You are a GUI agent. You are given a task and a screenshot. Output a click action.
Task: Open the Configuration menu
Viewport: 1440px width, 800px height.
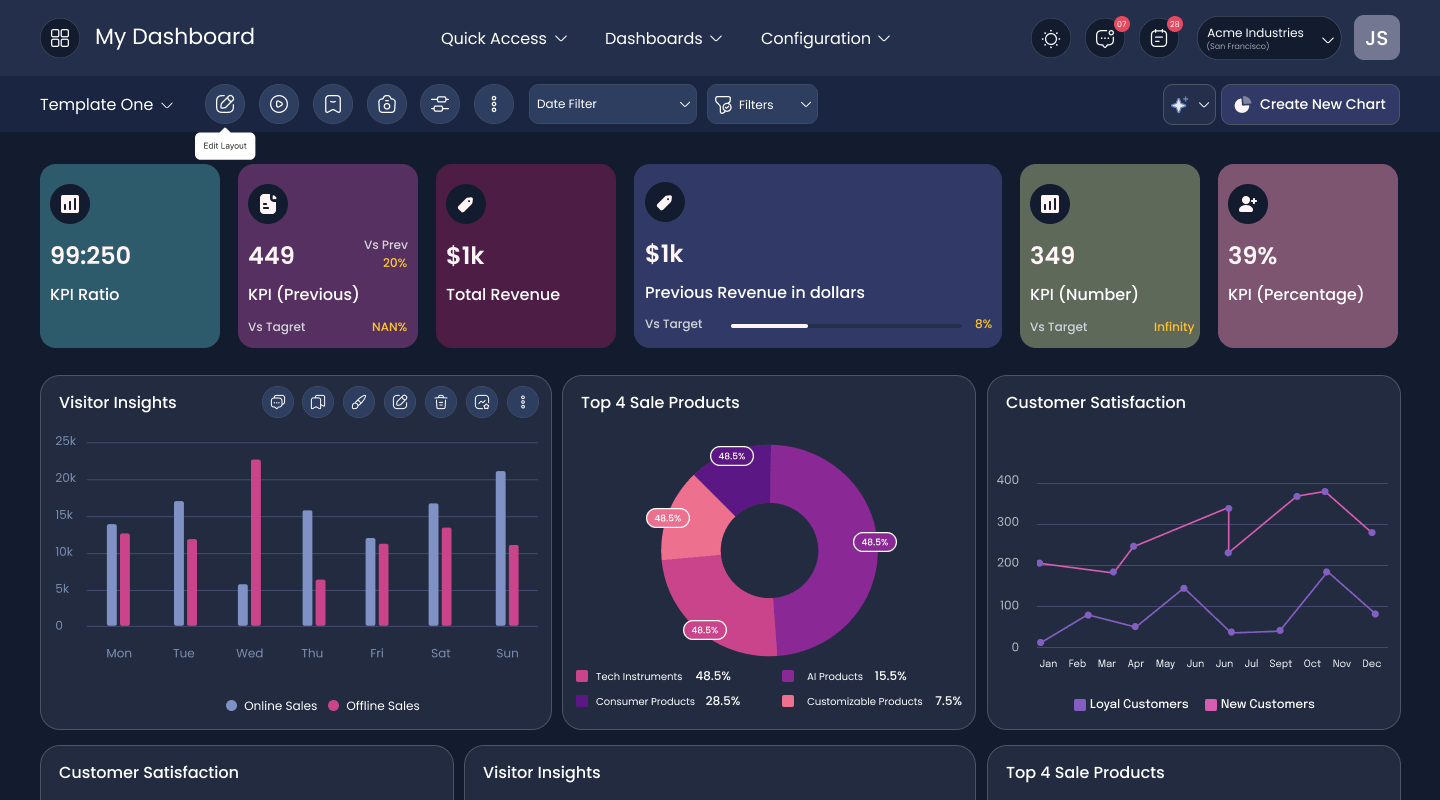click(x=825, y=38)
